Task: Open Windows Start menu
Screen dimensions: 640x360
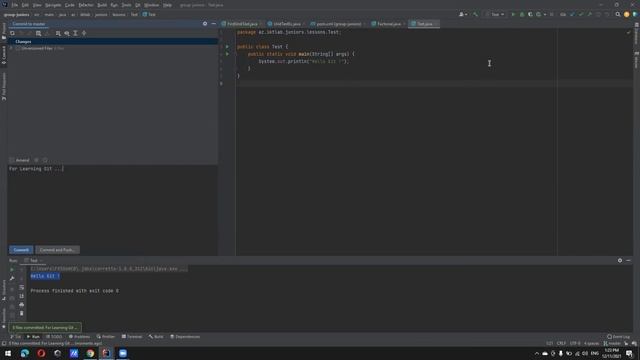Action: [x=8, y=353]
